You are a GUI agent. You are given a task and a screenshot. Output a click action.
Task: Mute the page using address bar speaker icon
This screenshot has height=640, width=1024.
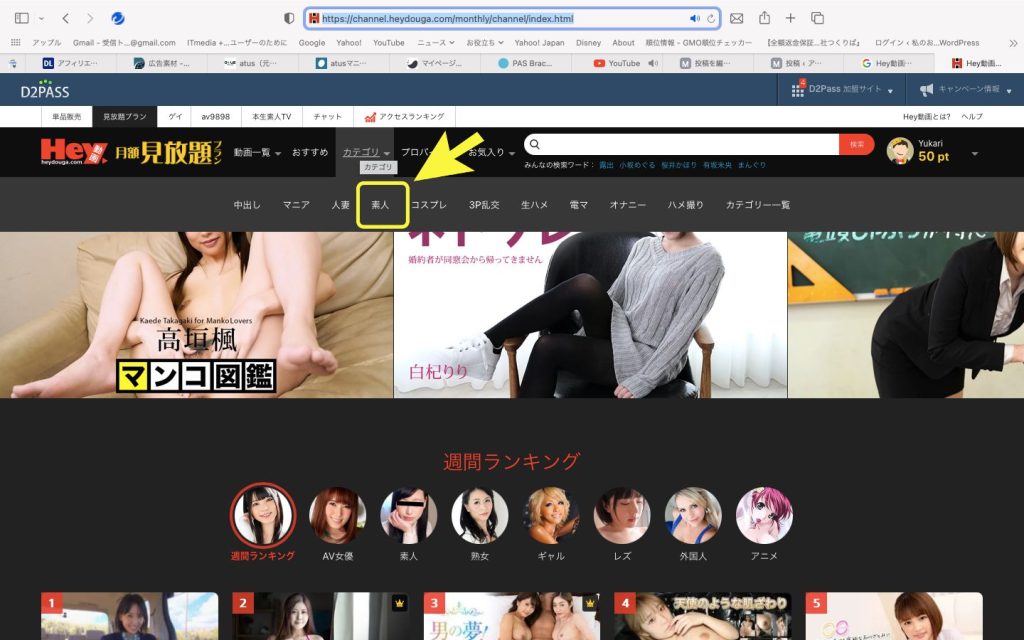click(695, 18)
